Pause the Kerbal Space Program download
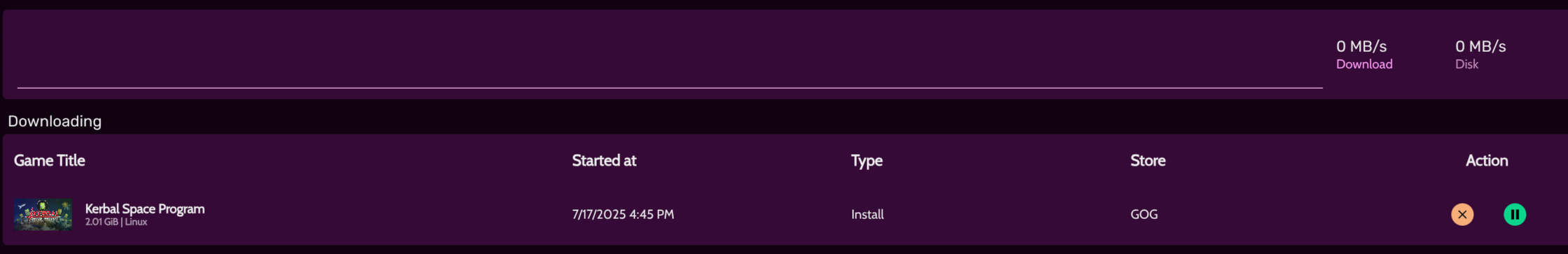 click(1515, 214)
